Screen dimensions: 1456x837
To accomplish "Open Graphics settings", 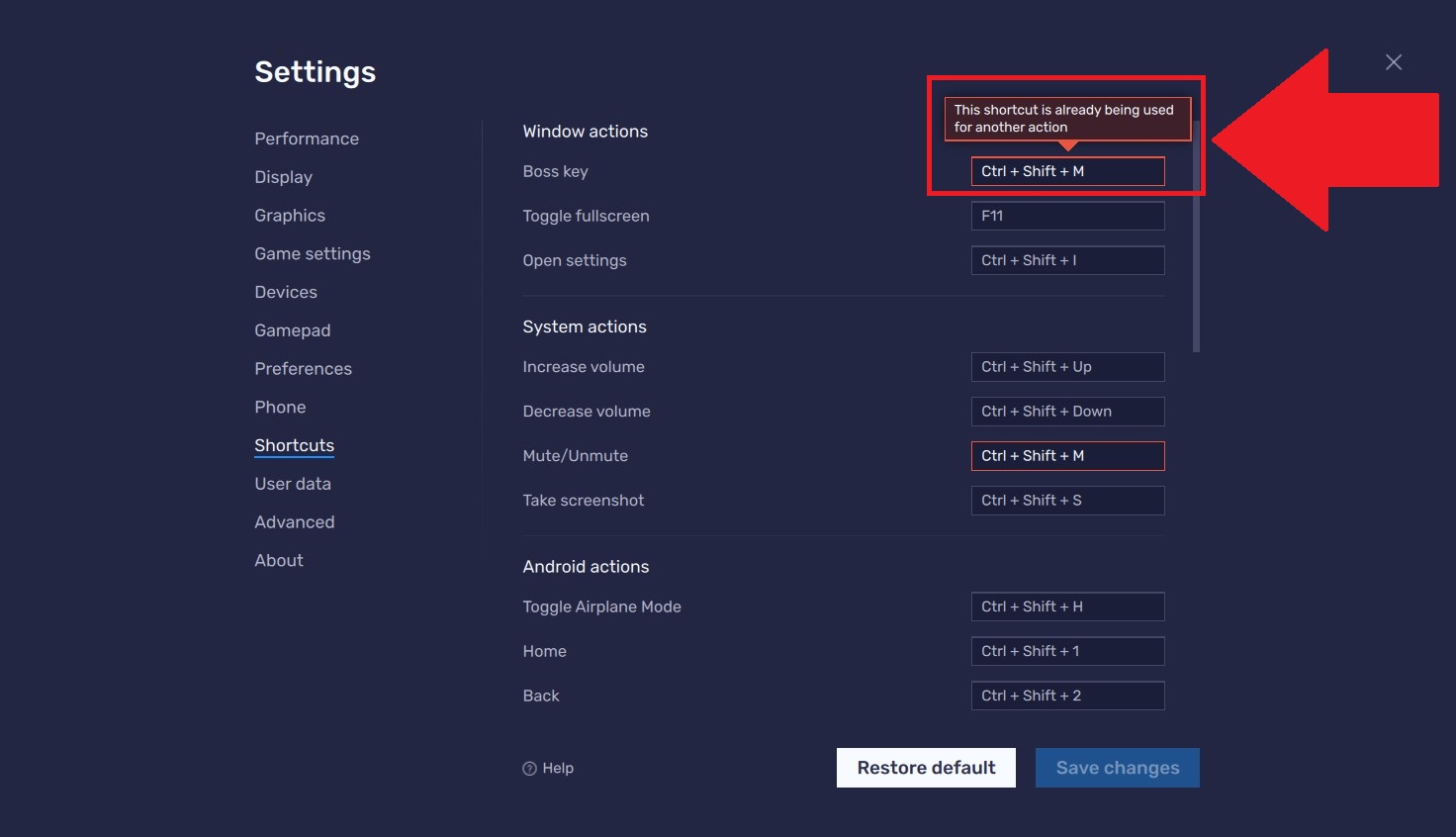I will (x=289, y=215).
